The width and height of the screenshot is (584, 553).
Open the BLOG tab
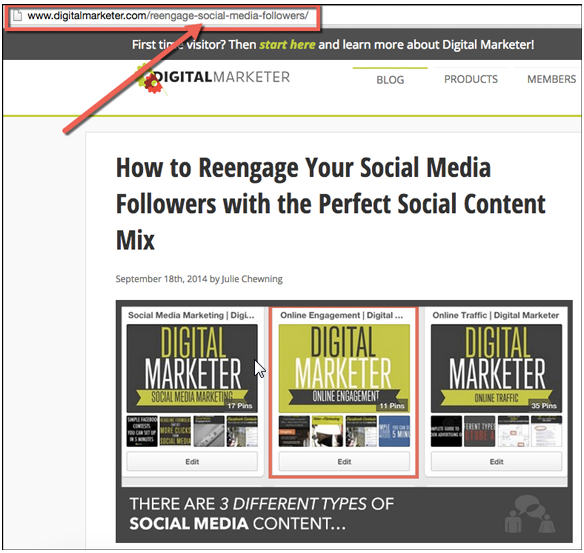(x=390, y=80)
